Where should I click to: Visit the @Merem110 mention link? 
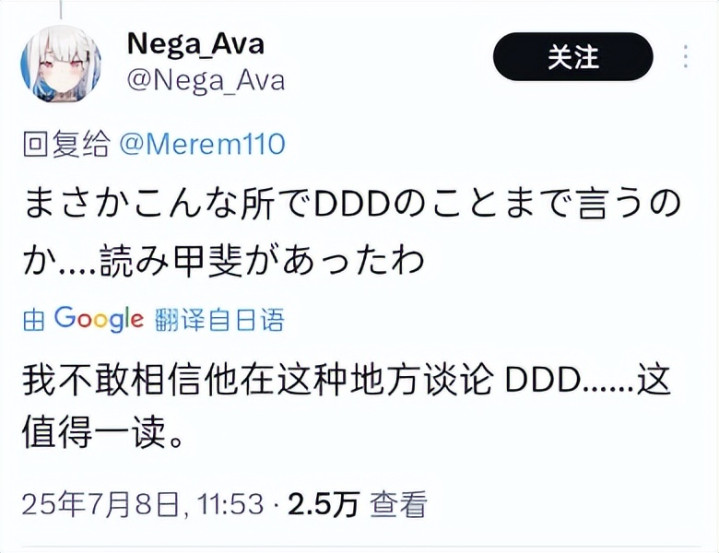coord(202,144)
